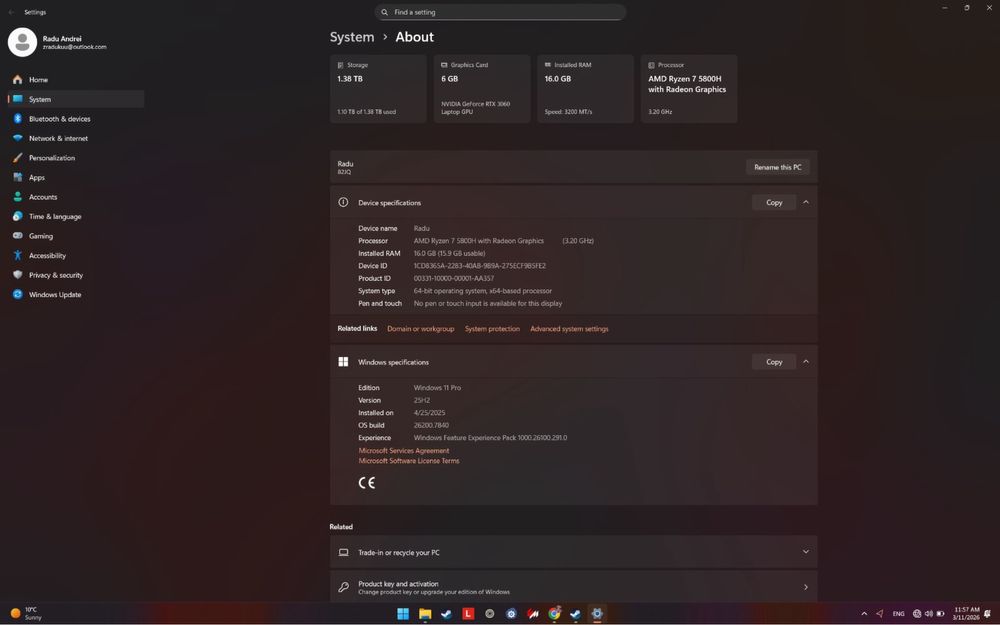
Task: Click the Rename this PC button
Action: [x=777, y=167]
